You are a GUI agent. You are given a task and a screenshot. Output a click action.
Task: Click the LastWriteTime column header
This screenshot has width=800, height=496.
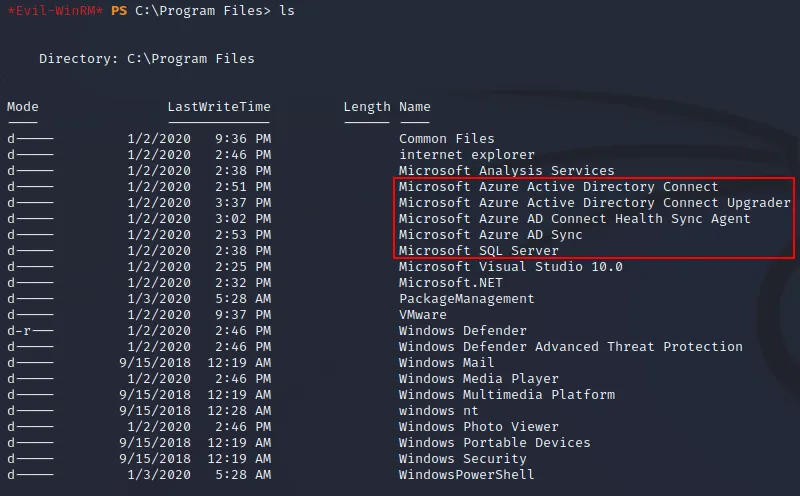click(x=219, y=107)
